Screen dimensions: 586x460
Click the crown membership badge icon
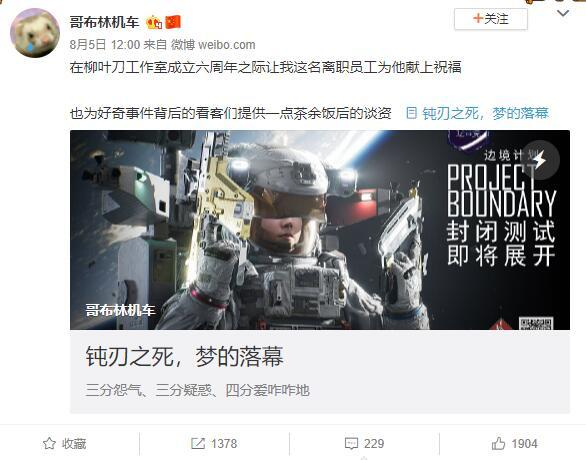click(154, 22)
